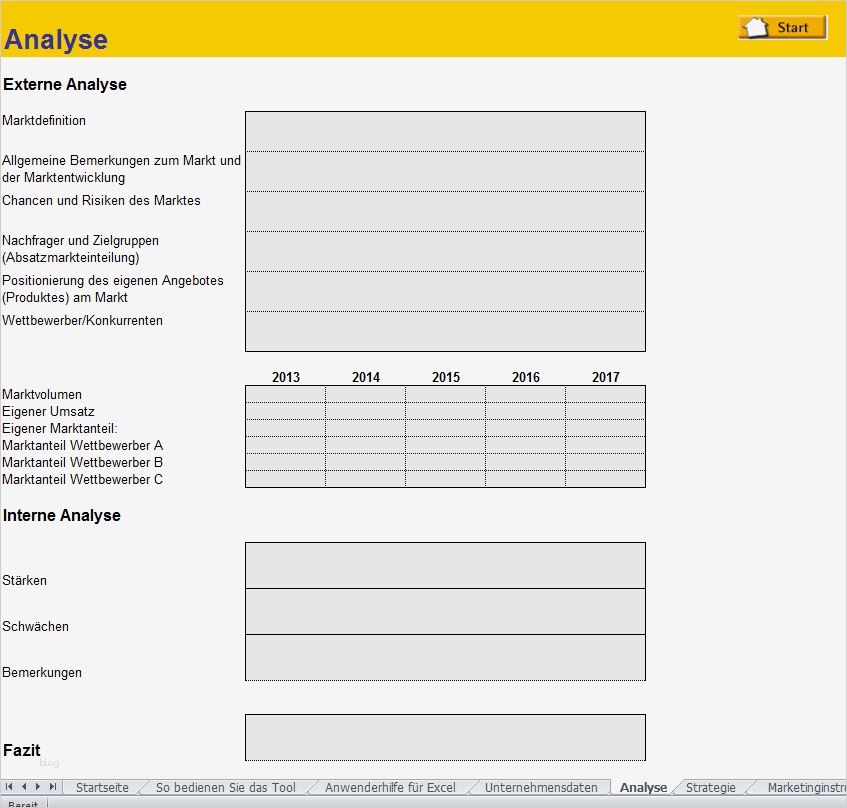Open Anwenderhilfe für Excel tab
The image size is (847, 808).
click(390, 787)
